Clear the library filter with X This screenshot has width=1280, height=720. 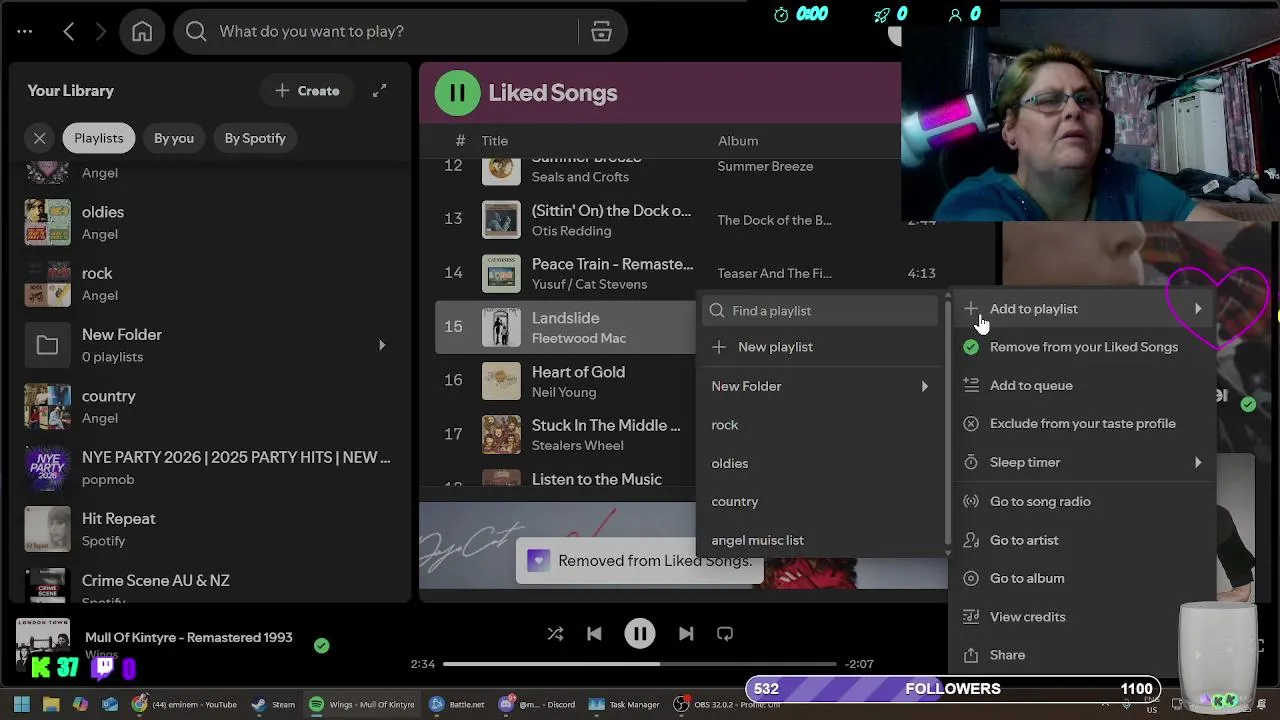point(40,138)
